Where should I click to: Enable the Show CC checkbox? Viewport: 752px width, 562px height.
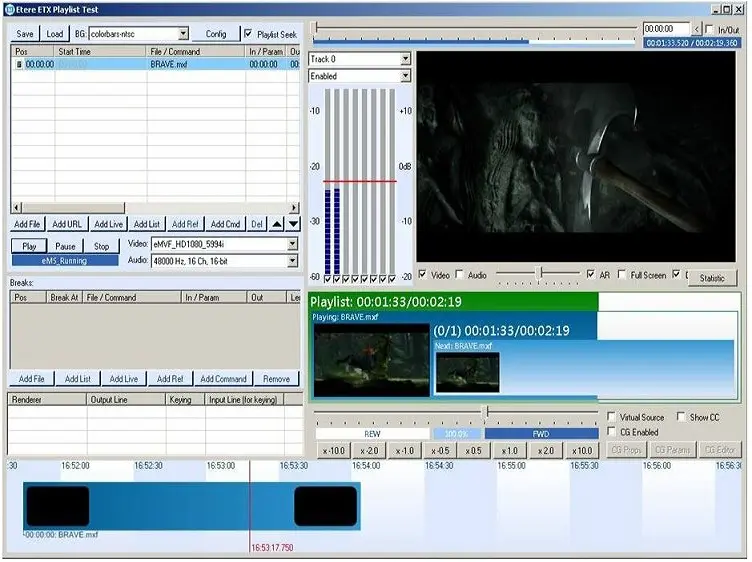click(681, 417)
